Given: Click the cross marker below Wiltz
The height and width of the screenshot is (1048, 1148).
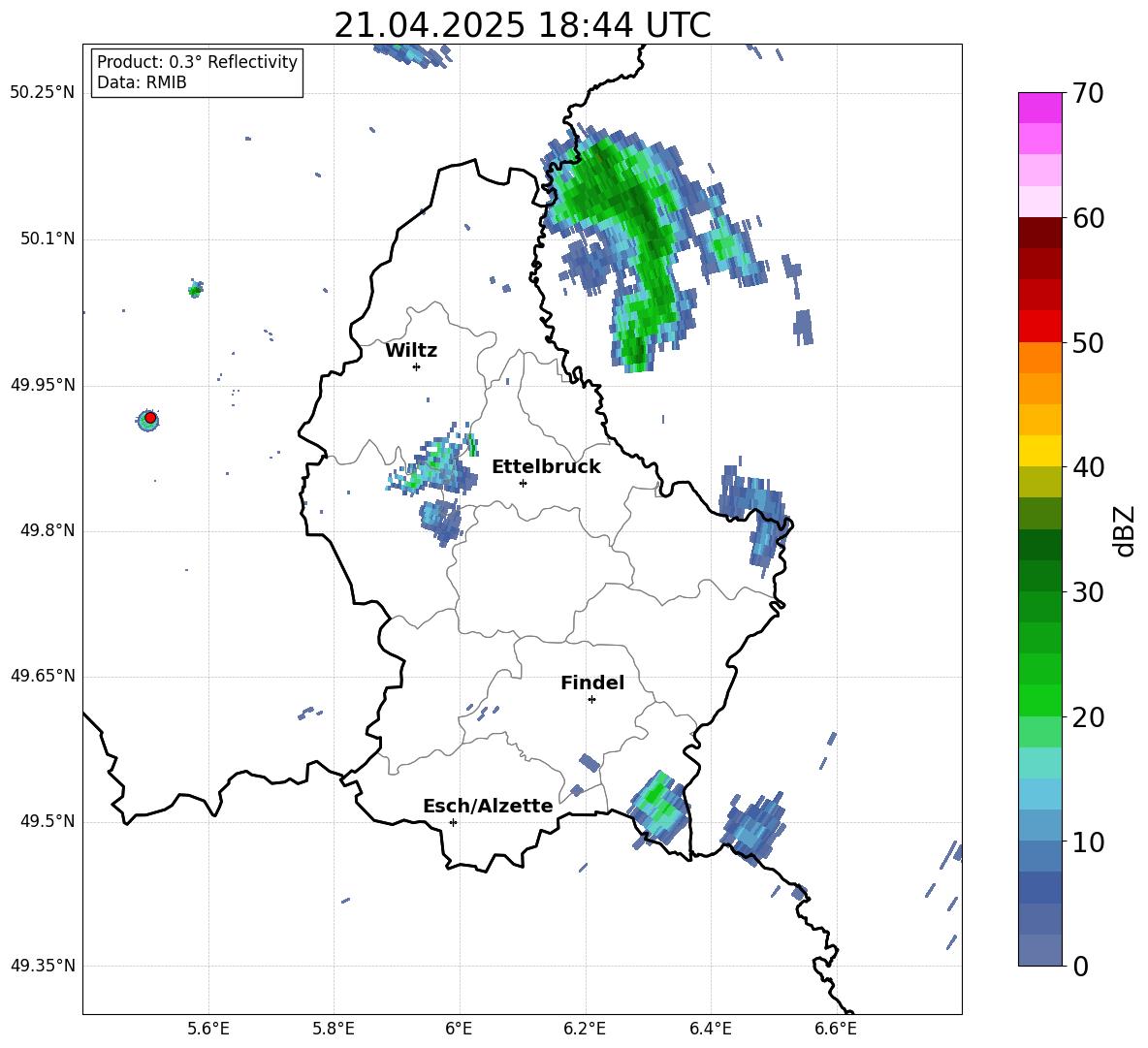Looking at the screenshot, I should [x=416, y=366].
